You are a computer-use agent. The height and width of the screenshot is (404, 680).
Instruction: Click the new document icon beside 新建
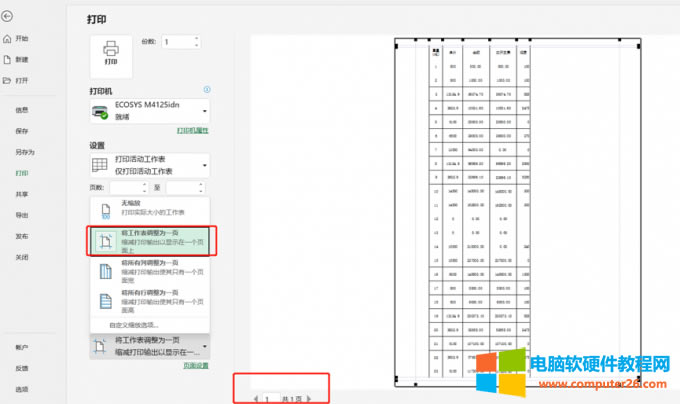click(7, 59)
